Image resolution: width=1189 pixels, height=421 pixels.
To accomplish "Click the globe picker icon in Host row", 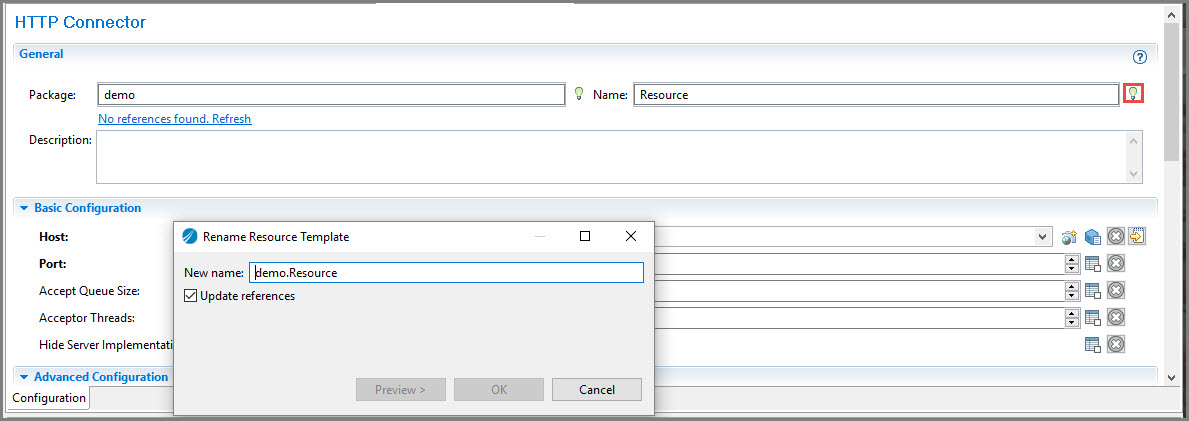I will pyautogui.click(x=1070, y=237).
